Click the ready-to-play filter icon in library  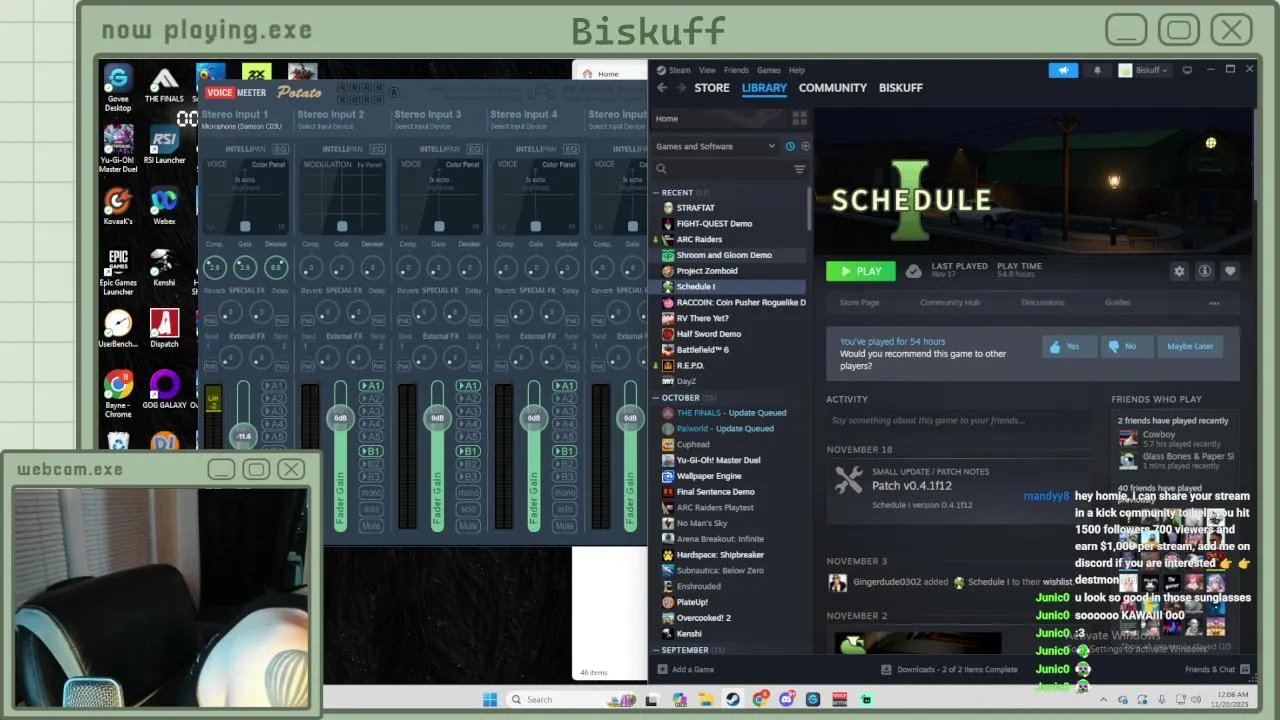coord(805,146)
